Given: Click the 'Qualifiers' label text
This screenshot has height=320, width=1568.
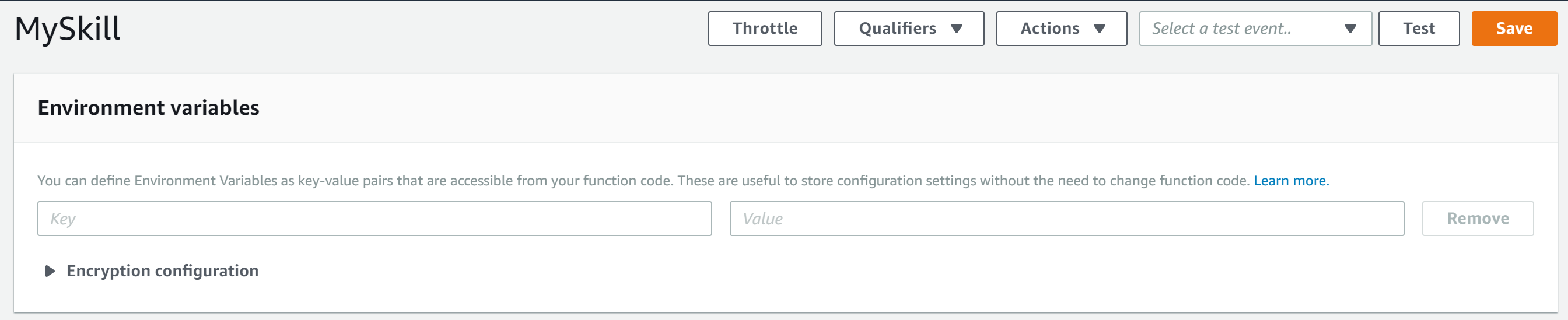Looking at the screenshot, I should [897, 29].
